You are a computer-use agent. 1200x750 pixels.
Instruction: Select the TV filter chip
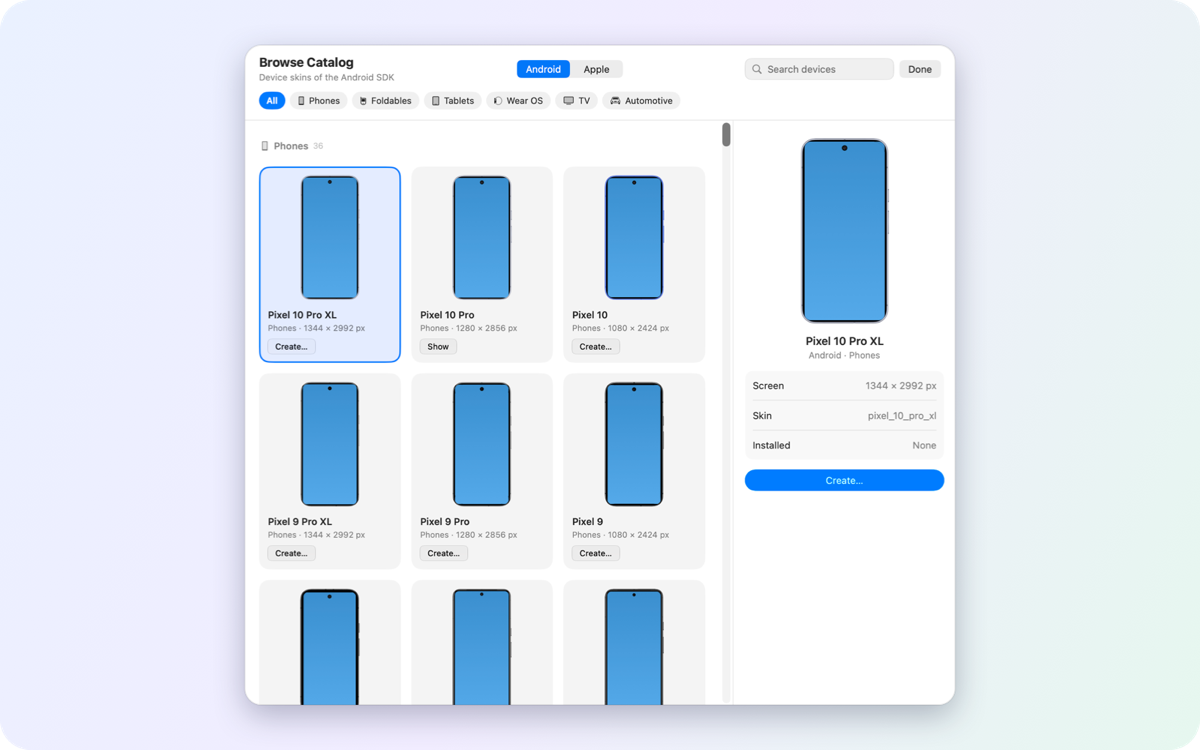[576, 101]
